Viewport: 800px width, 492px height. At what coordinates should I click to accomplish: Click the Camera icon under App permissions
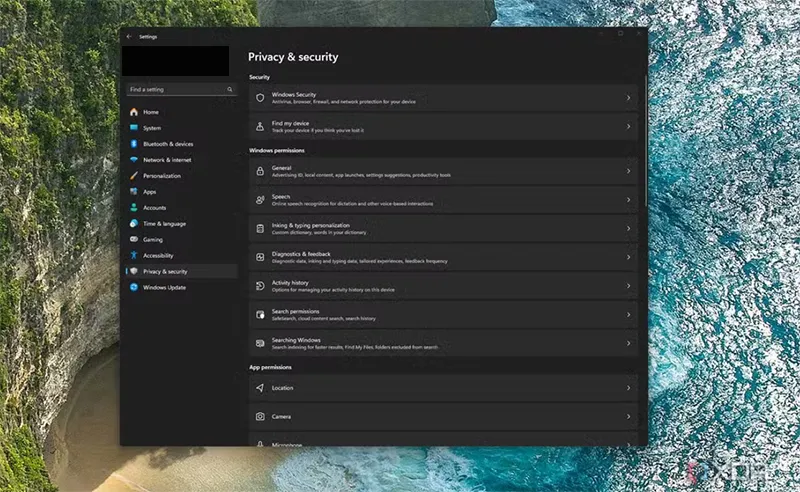coord(260,416)
